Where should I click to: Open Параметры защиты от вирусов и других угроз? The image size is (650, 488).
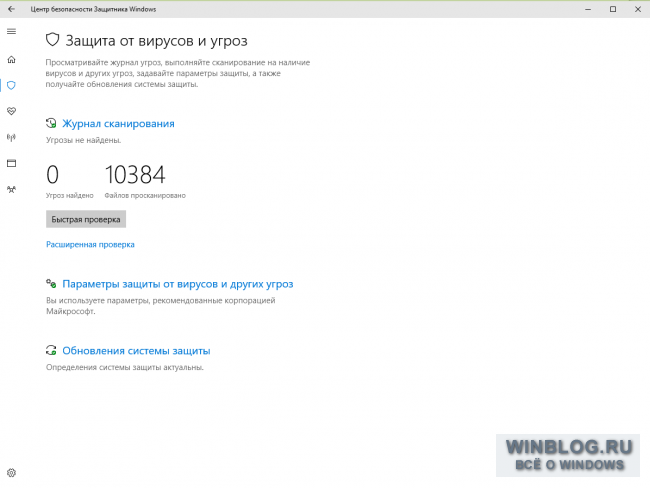pos(178,284)
